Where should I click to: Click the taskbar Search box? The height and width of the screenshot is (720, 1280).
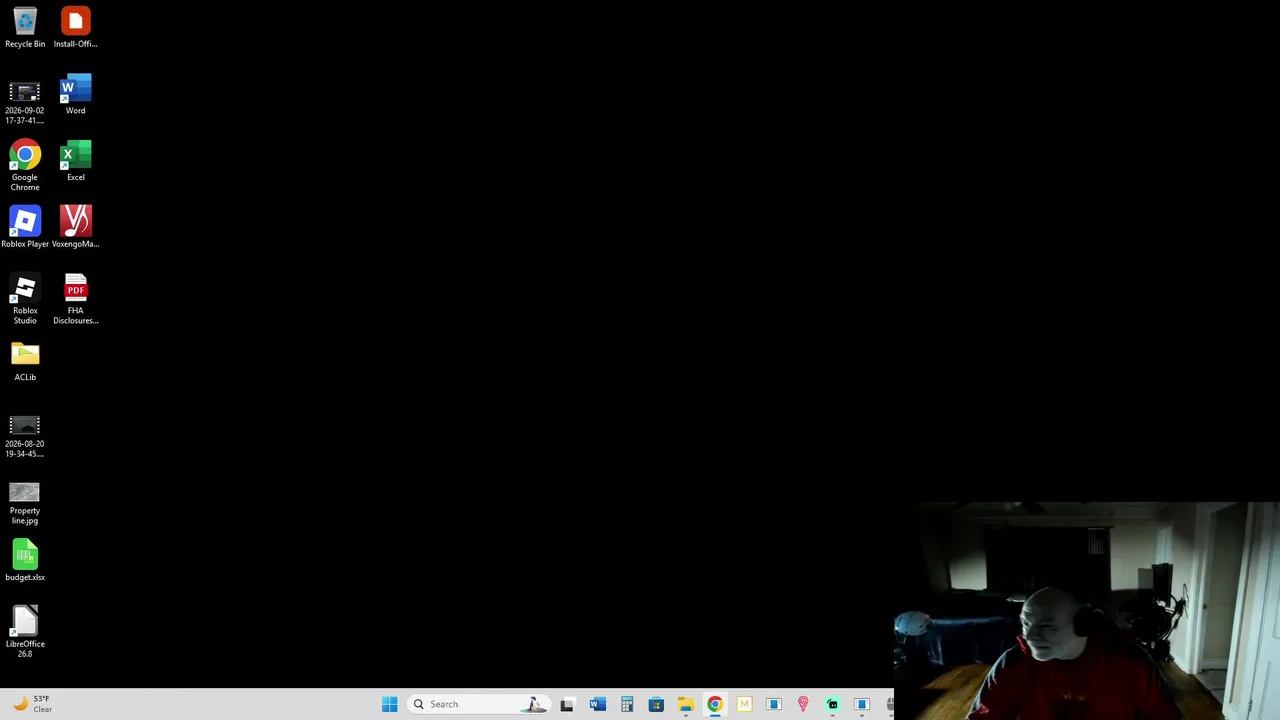478,704
